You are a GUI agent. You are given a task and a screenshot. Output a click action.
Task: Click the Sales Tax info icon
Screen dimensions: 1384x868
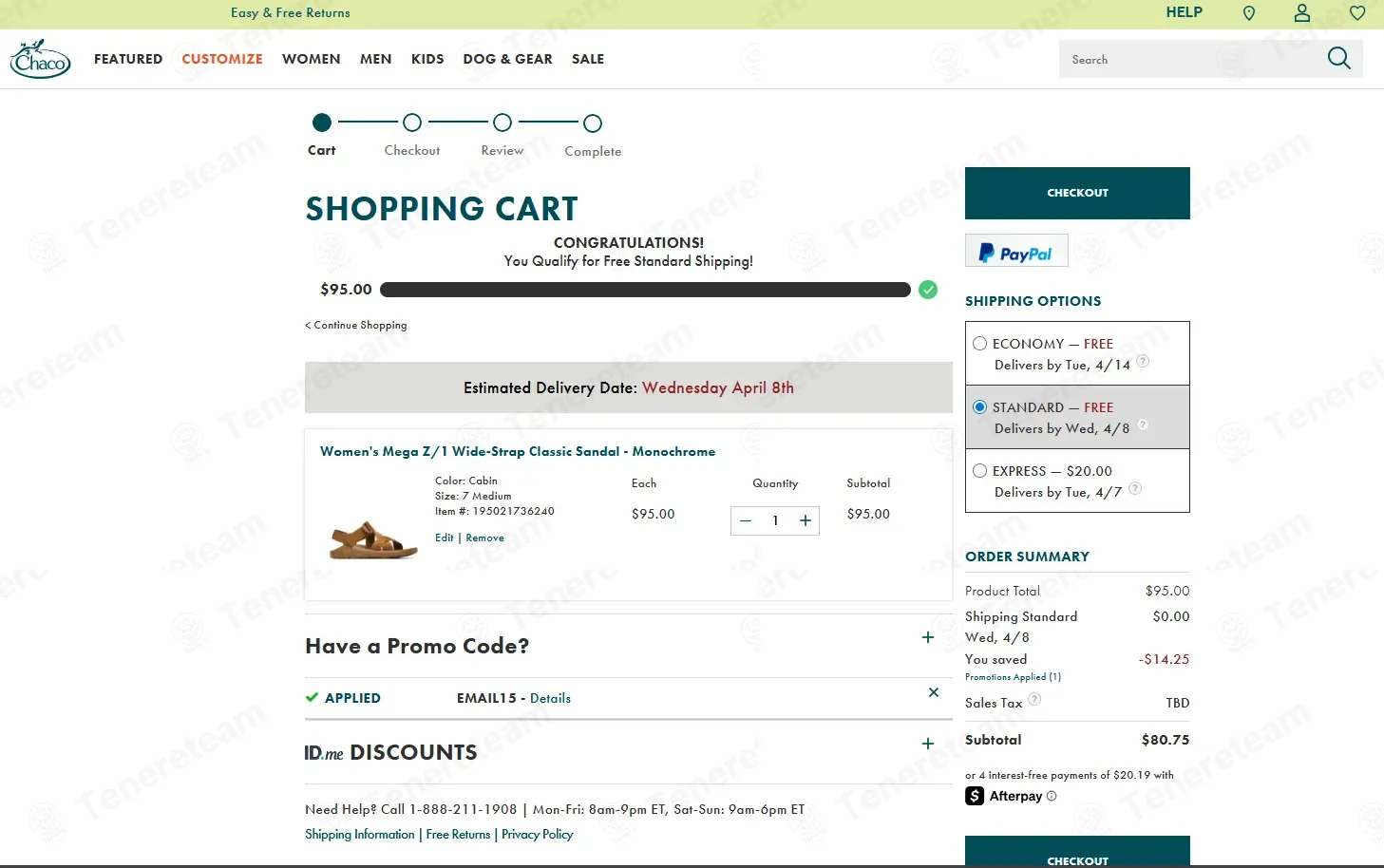(x=1034, y=699)
